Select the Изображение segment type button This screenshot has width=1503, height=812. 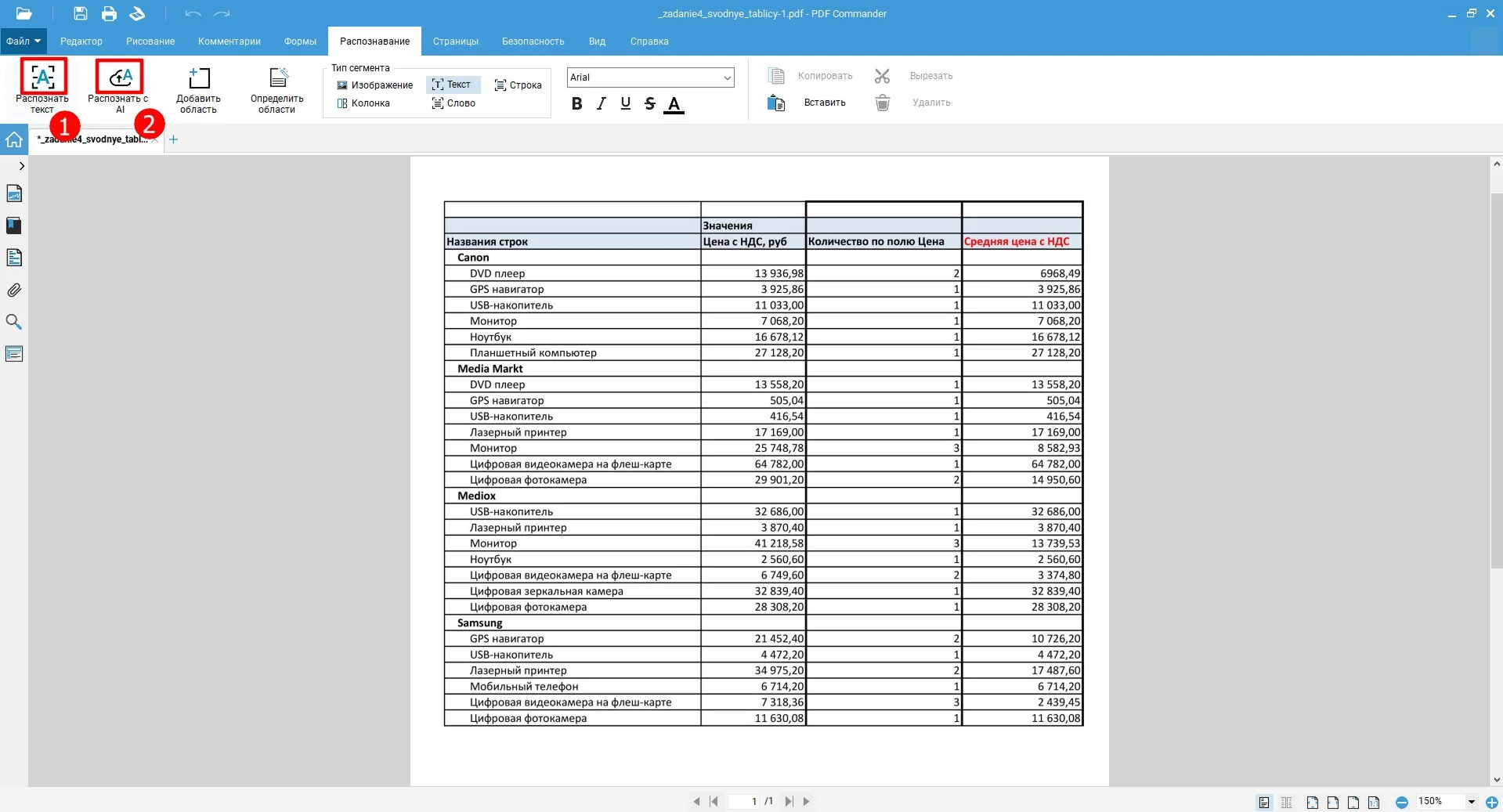point(374,85)
